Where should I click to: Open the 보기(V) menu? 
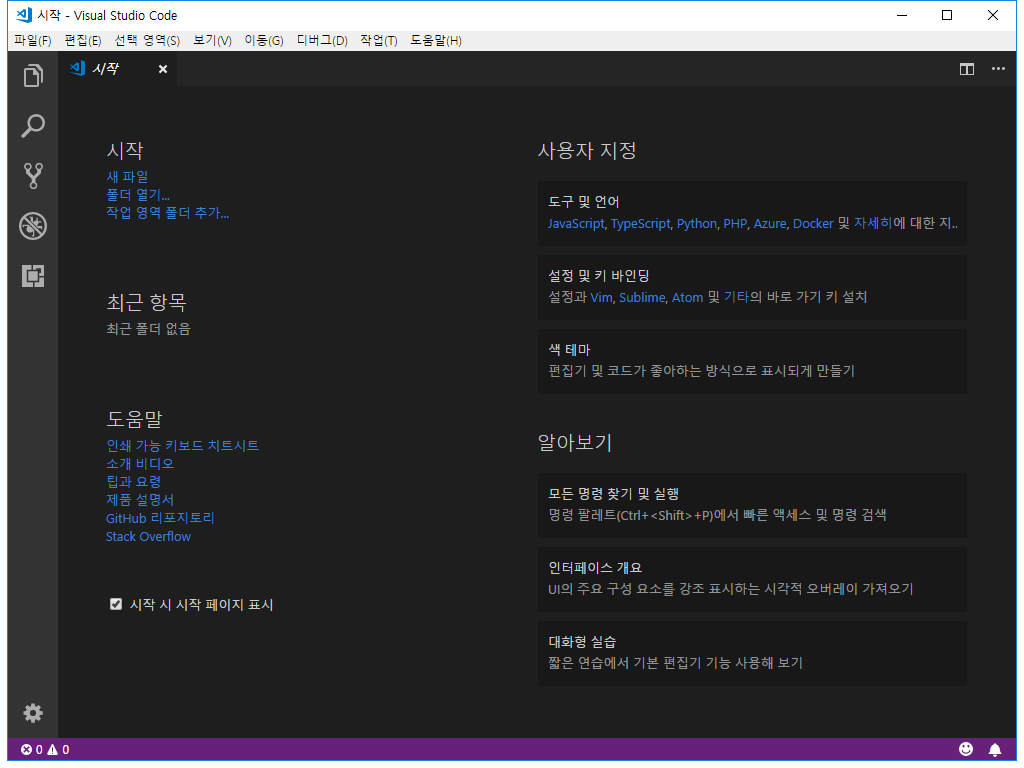(x=212, y=40)
